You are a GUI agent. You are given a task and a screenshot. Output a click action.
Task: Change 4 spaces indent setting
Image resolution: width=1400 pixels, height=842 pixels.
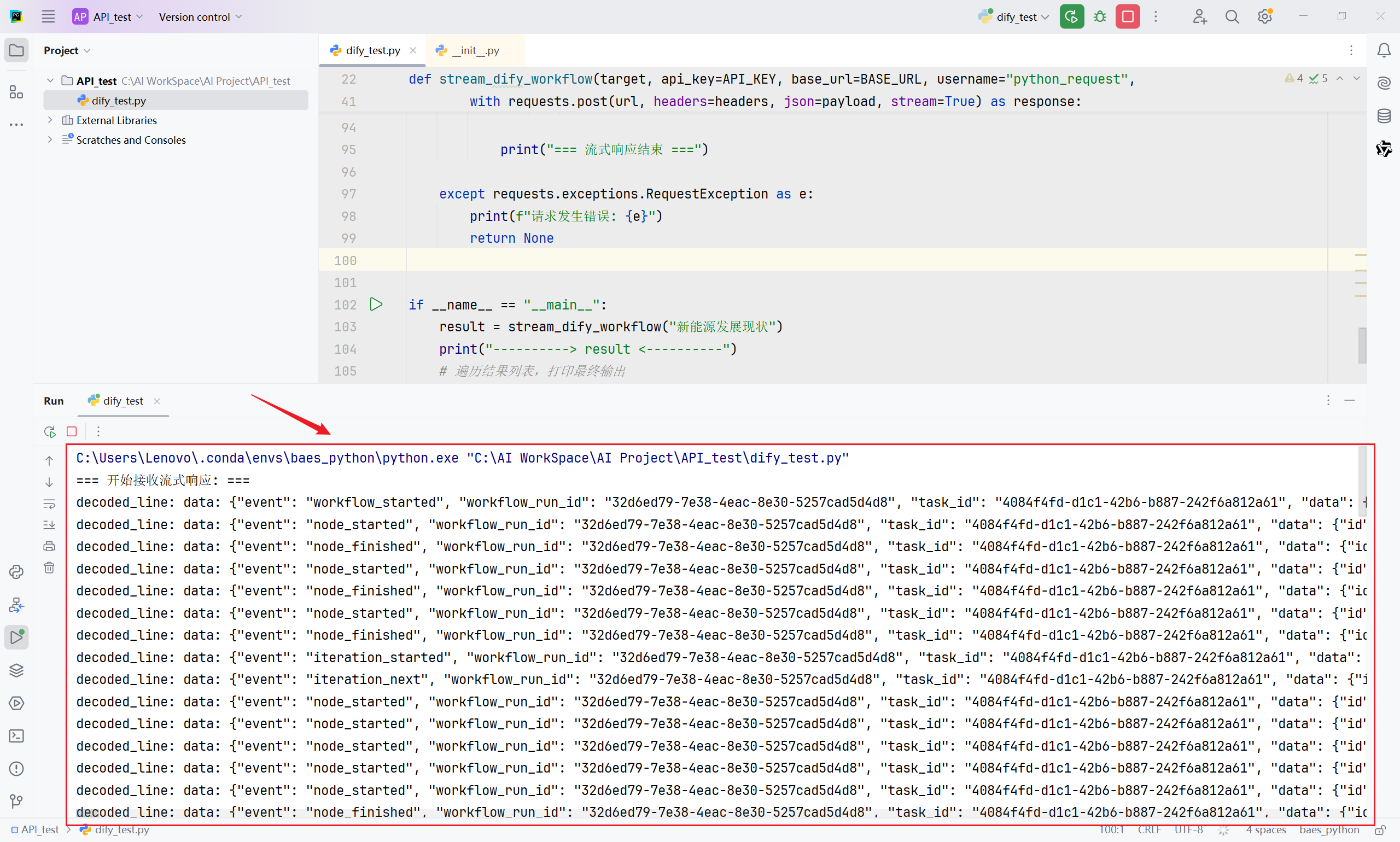[x=1265, y=830]
